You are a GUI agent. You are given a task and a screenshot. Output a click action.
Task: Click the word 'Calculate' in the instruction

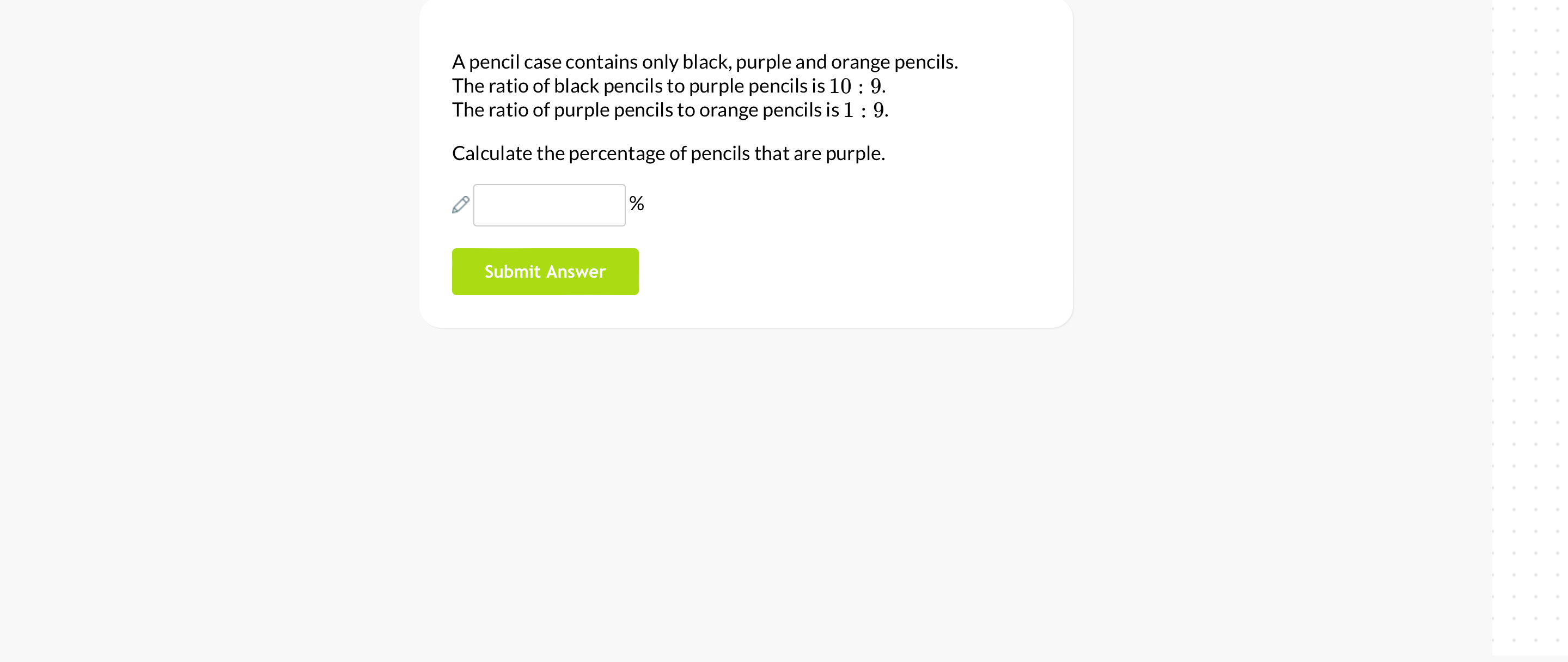(x=492, y=154)
